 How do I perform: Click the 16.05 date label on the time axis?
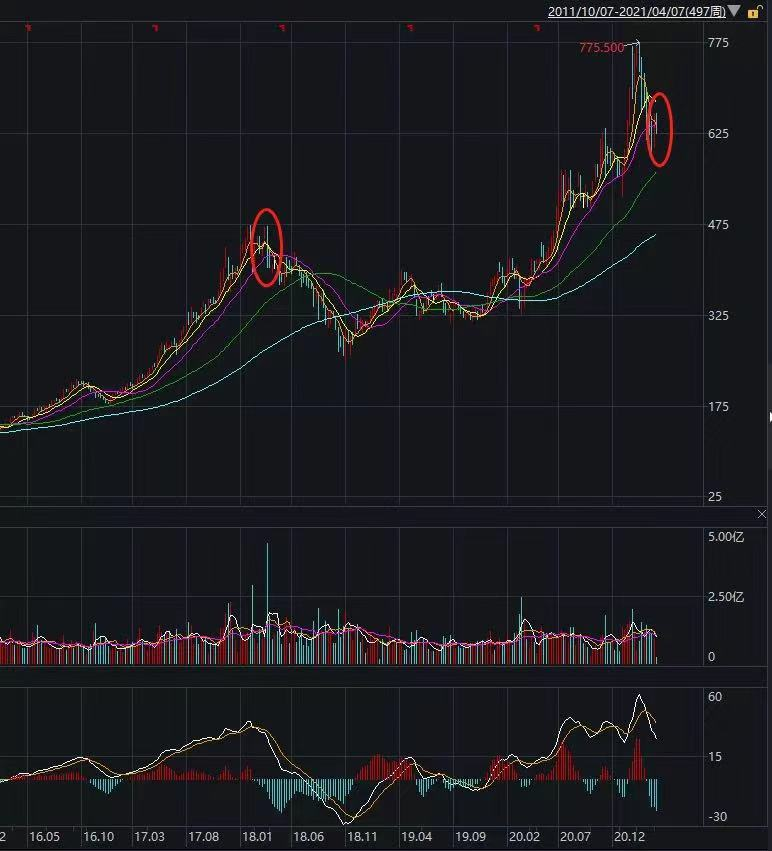(45, 836)
